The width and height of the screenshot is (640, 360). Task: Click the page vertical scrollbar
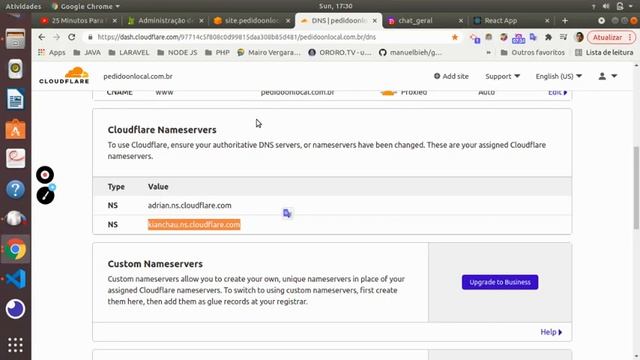click(636, 188)
